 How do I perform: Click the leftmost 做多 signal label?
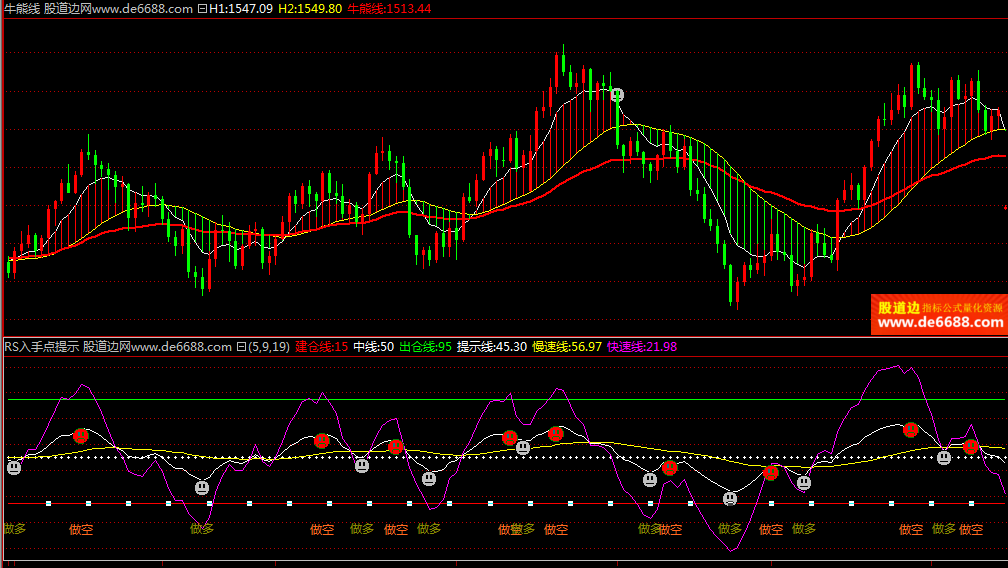(x=15, y=528)
